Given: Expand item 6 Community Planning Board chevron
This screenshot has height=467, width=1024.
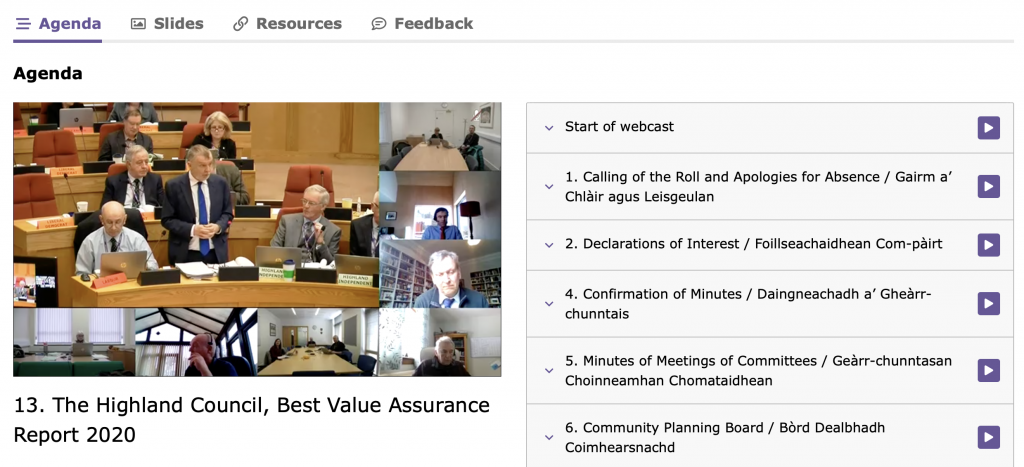Looking at the screenshot, I should point(549,437).
